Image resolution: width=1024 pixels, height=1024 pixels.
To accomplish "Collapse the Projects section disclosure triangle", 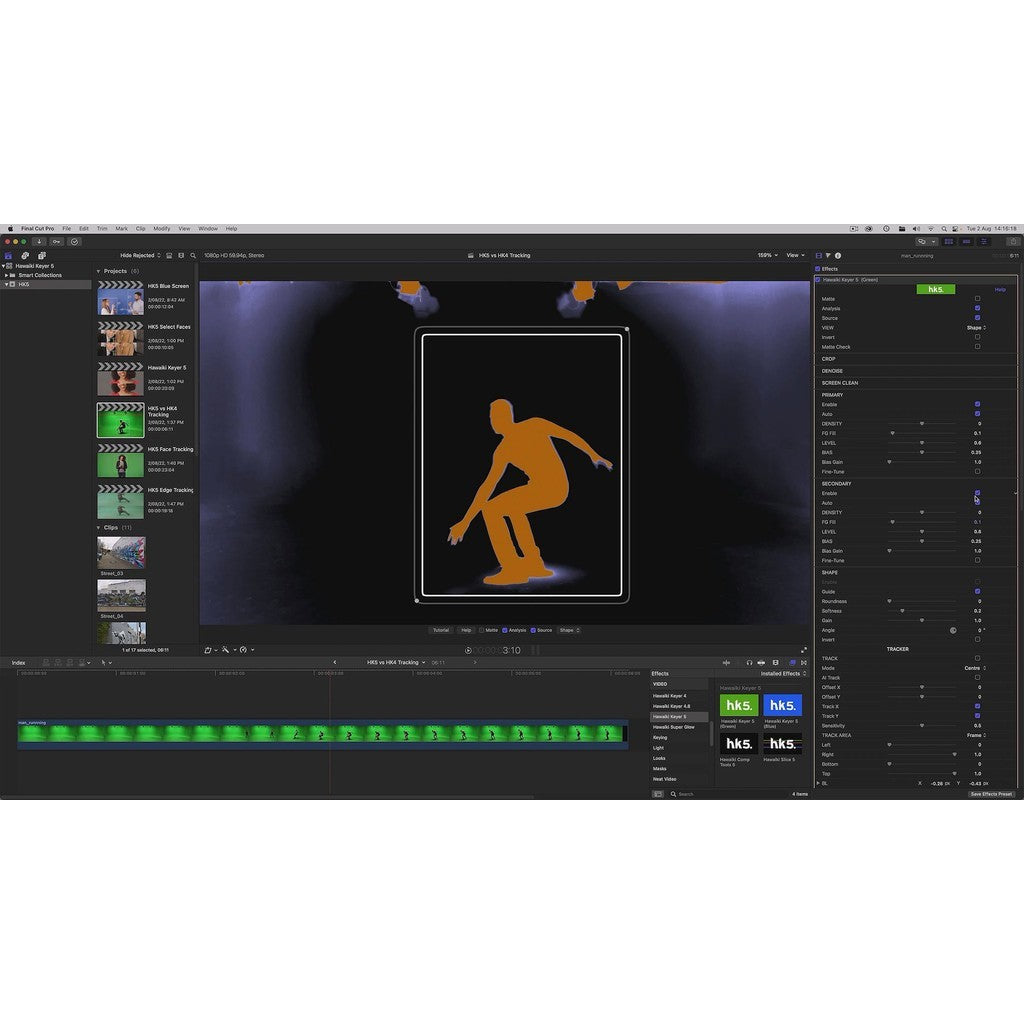I will [x=99, y=271].
